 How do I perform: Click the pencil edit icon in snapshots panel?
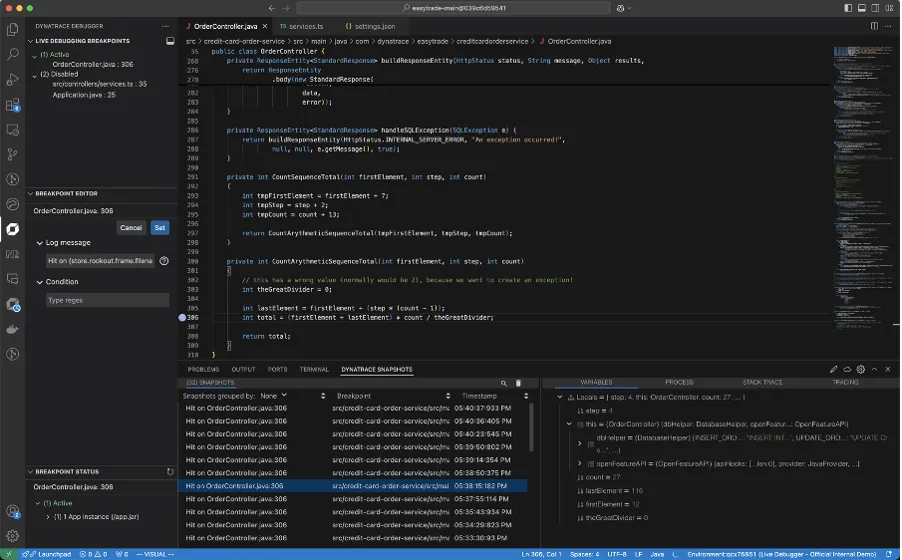(x=834, y=369)
